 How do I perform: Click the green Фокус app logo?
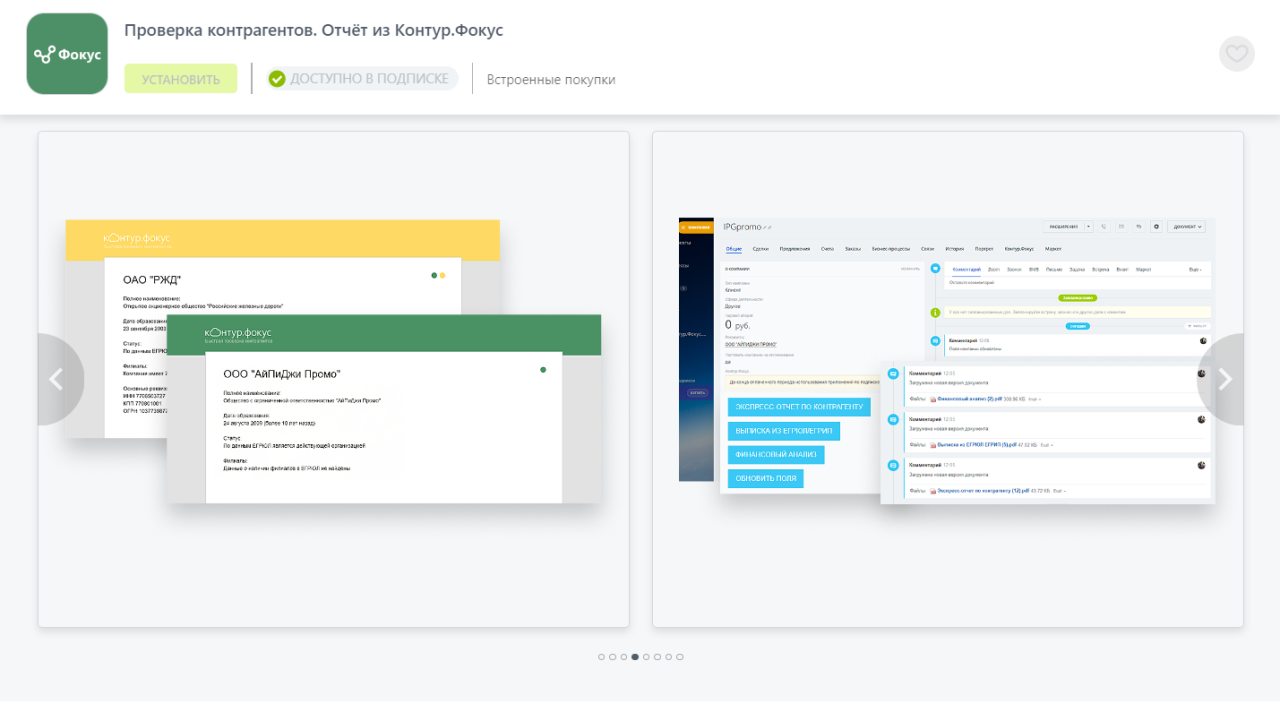(67, 54)
